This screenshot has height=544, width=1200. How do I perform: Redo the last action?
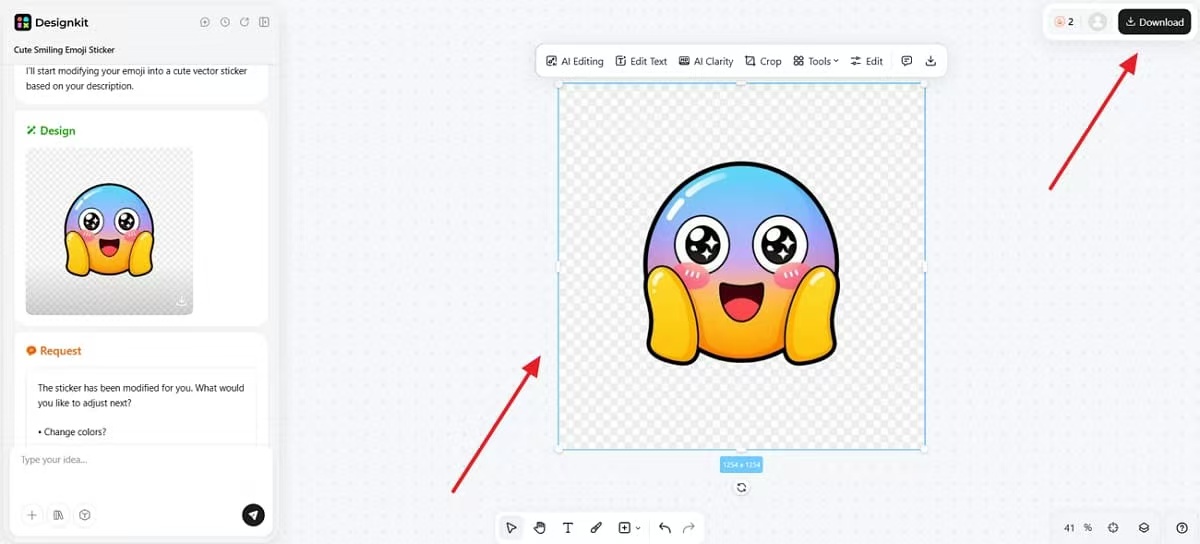tap(688, 528)
